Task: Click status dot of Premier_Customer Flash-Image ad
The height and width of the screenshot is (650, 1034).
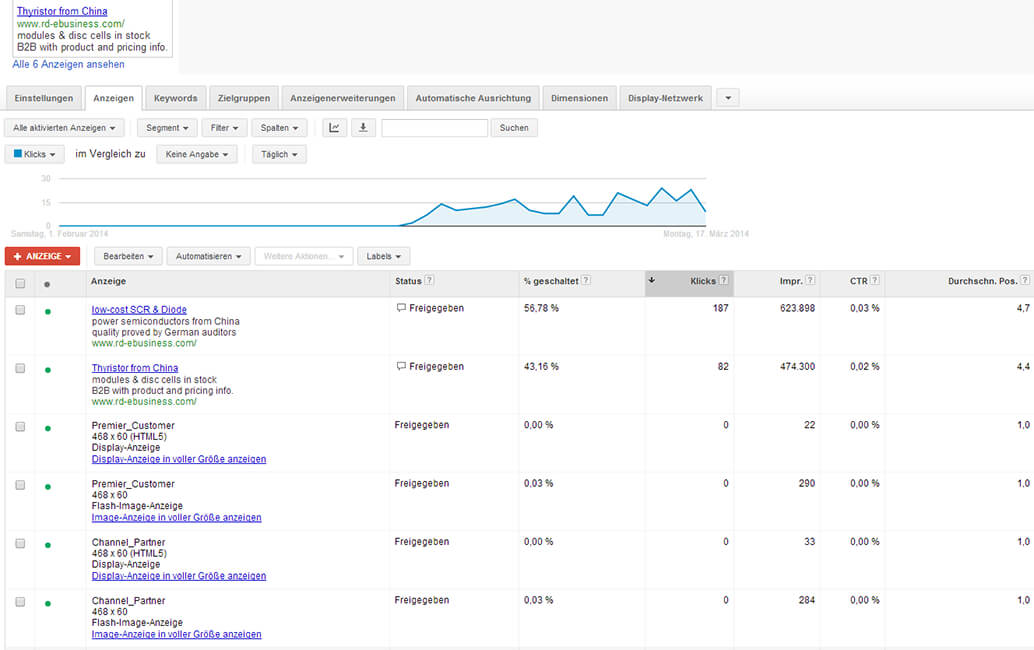Action: click(x=47, y=487)
